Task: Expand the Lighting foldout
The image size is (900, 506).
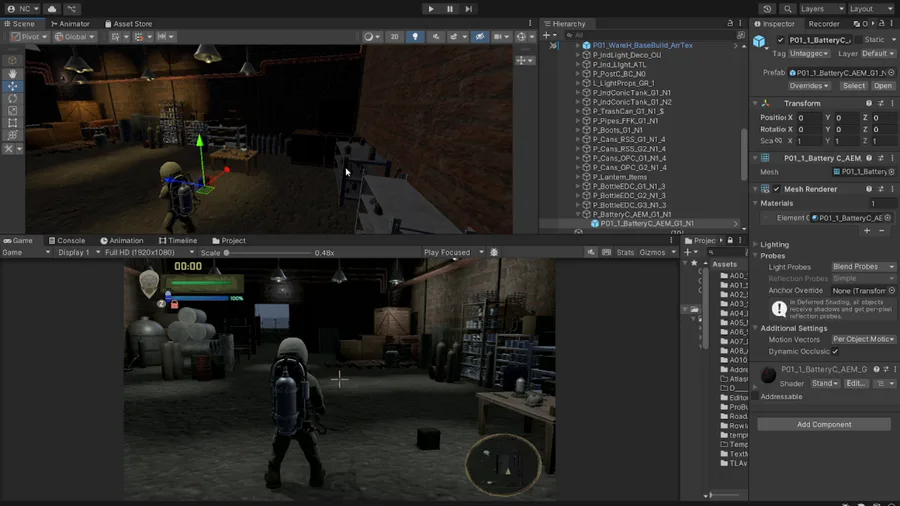Action: pos(755,244)
